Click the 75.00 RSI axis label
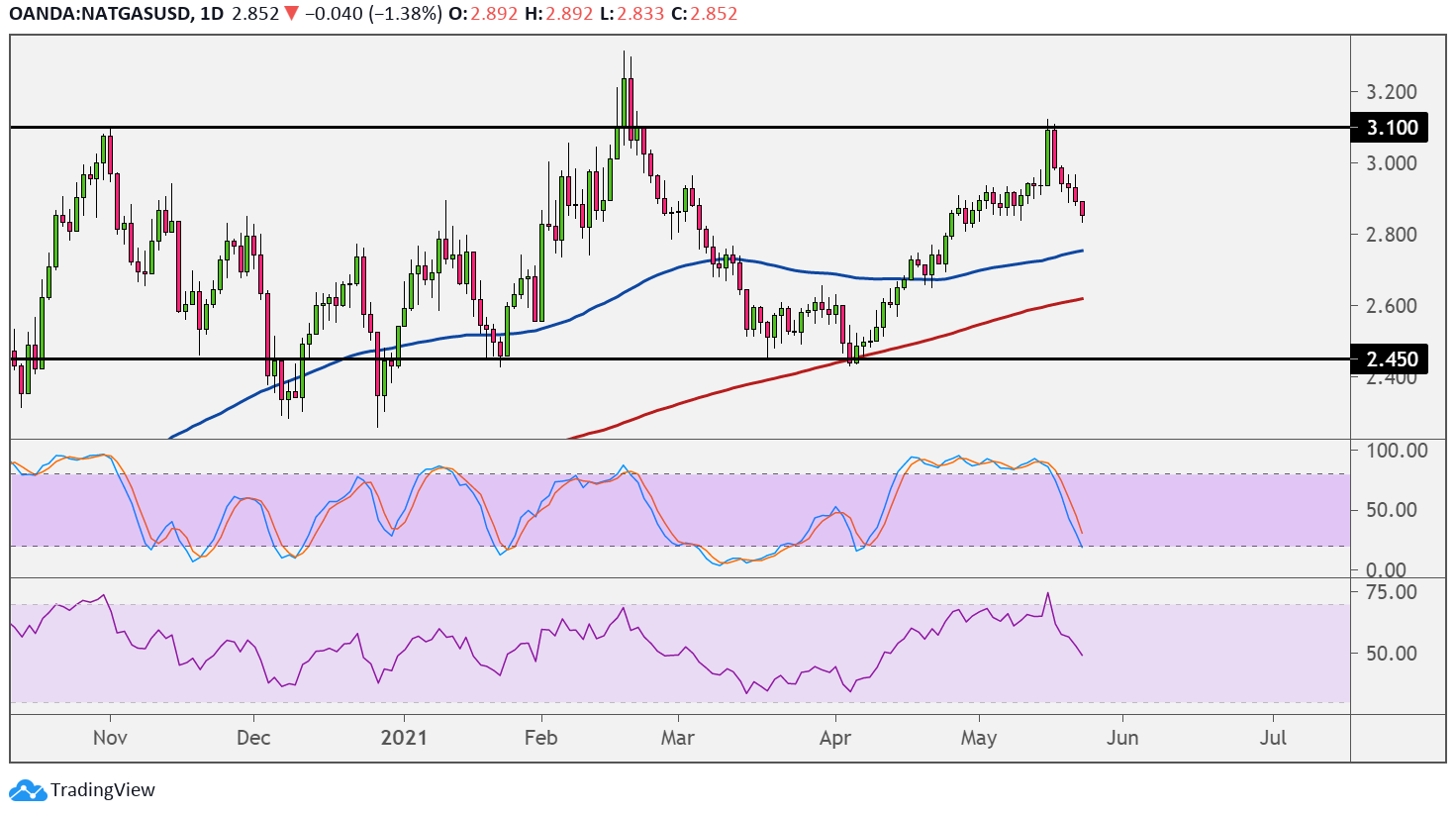Image resolution: width=1456 pixels, height=817 pixels. tap(1391, 592)
